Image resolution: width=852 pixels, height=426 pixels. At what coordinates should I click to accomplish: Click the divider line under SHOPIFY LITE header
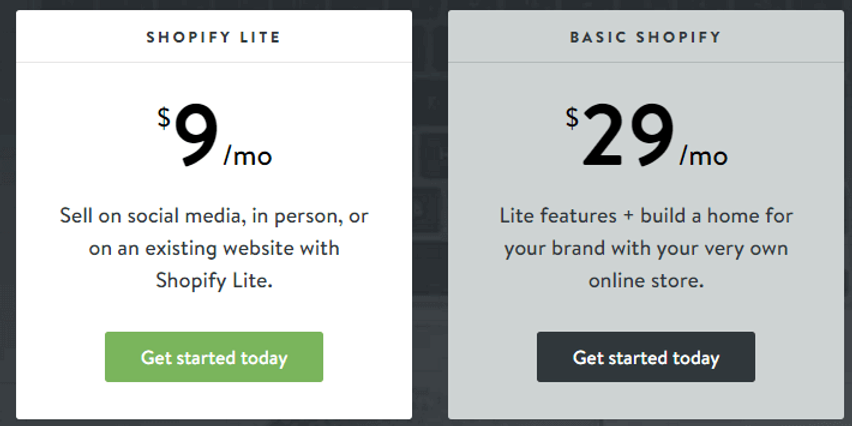[x=214, y=62]
